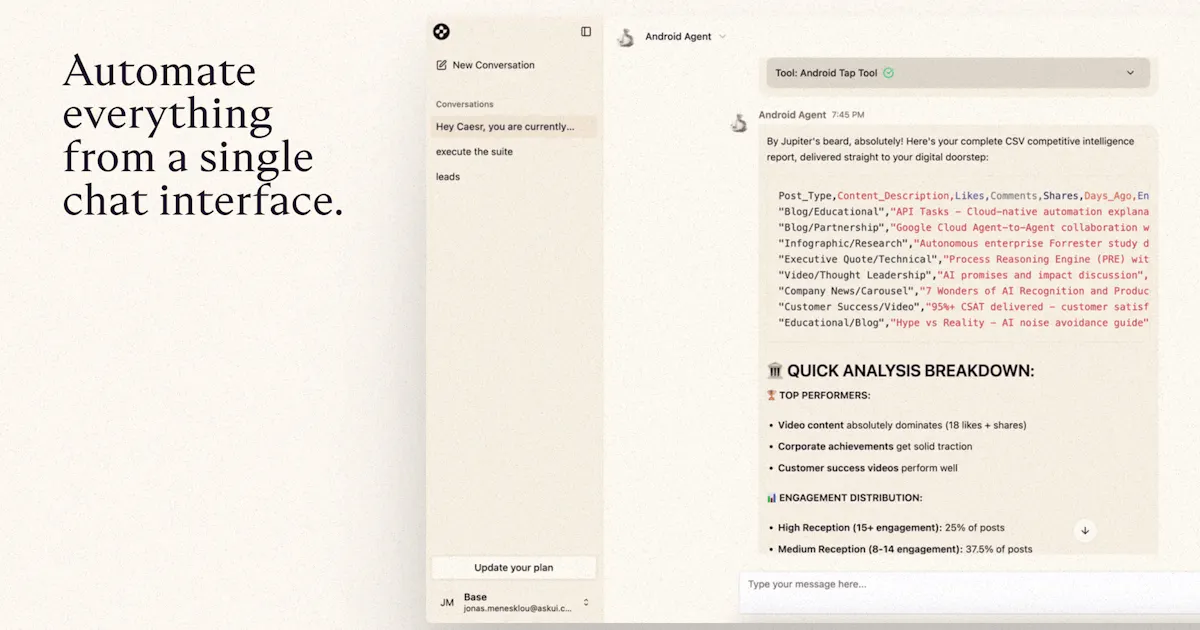Click the CSV header row Post_Type,Content_Description
This screenshot has height=630, width=1200.
coord(963,196)
